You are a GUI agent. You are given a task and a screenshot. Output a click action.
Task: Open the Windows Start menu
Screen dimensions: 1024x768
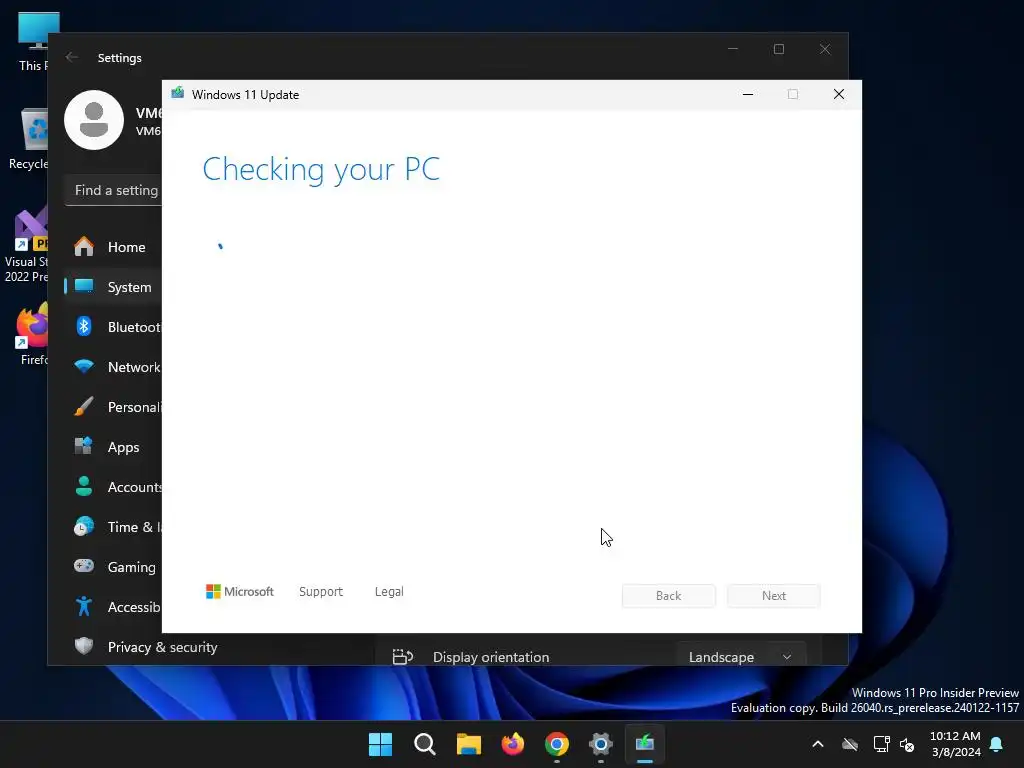coord(381,744)
